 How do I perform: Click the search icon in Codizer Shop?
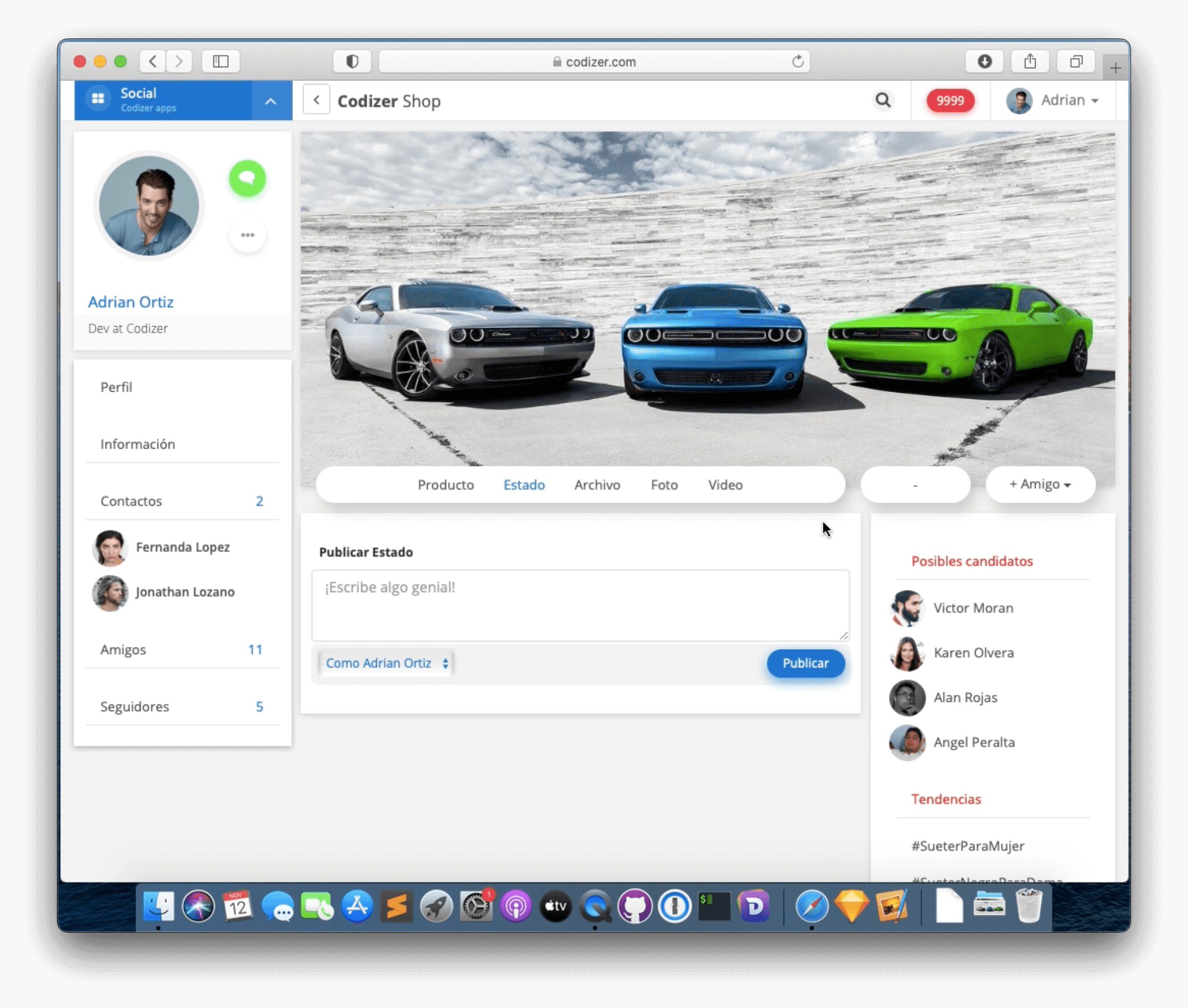tap(883, 100)
